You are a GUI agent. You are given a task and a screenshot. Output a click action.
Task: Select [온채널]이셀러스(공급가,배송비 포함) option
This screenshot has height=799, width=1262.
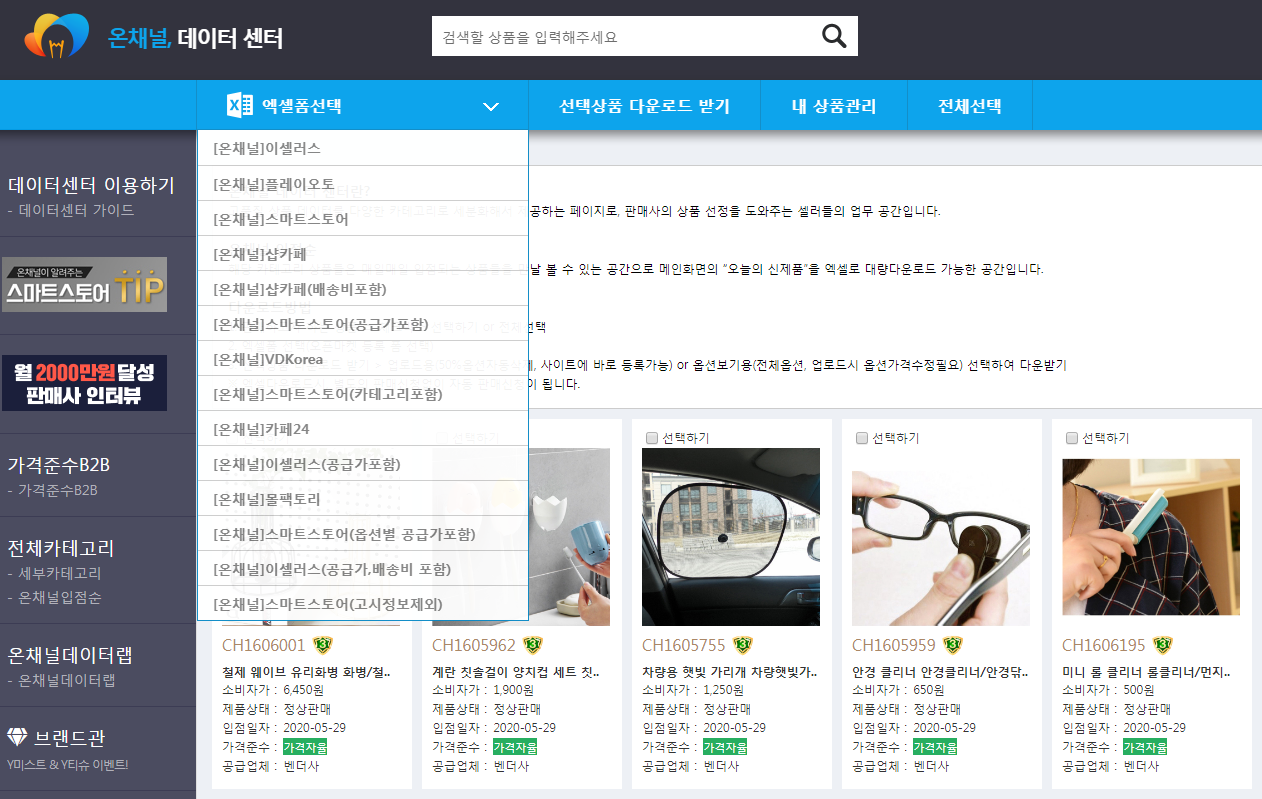(363, 569)
